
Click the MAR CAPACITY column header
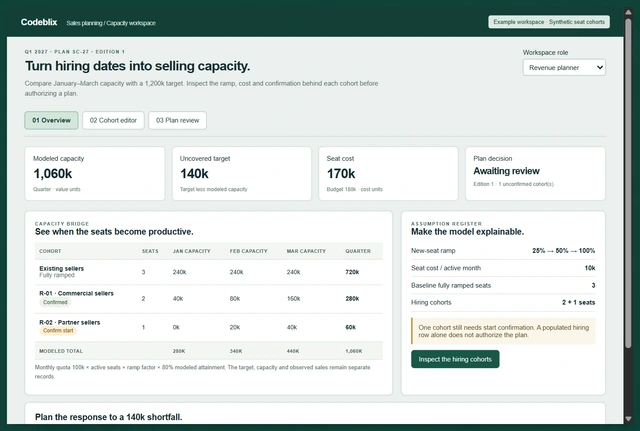click(x=306, y=251)
